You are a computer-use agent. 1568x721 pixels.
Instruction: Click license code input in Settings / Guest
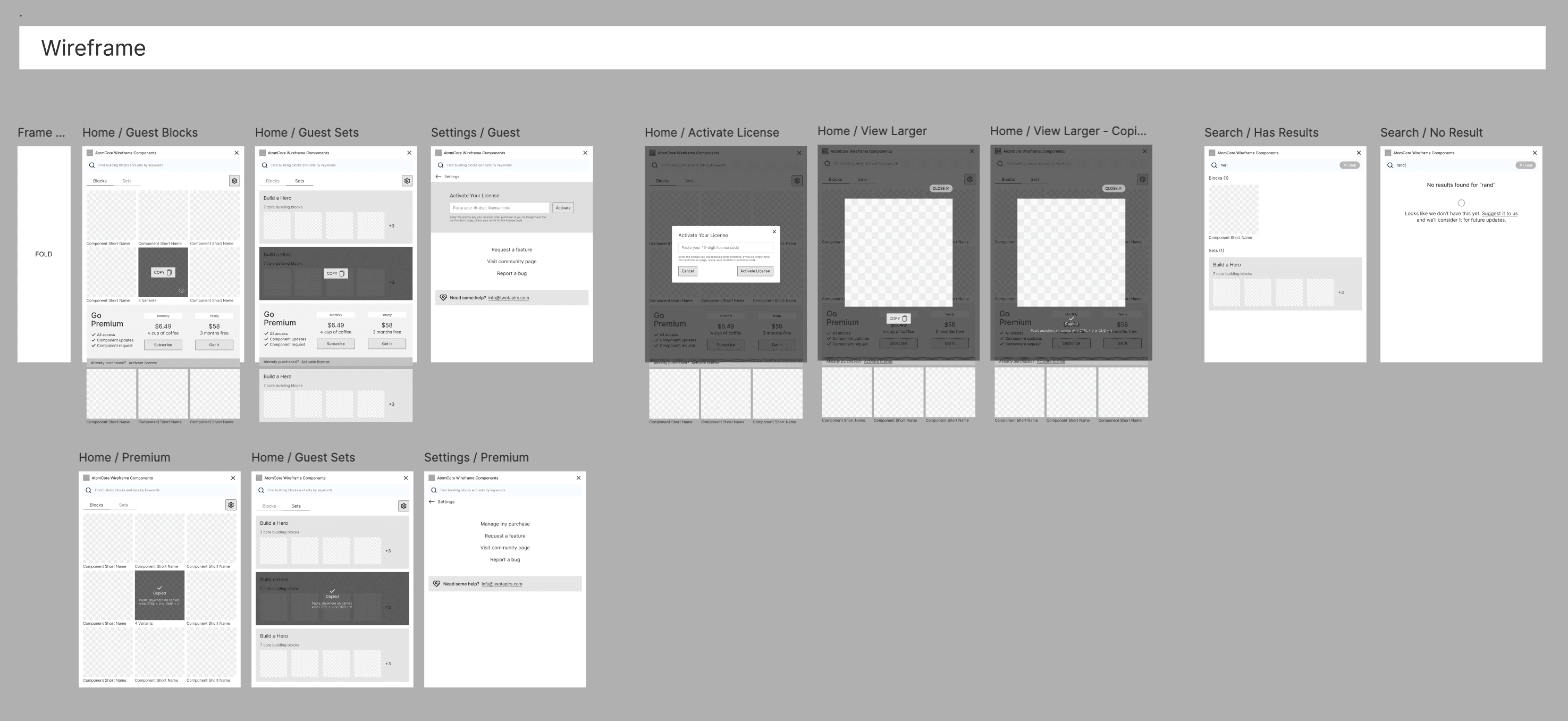(x=499, y=208)
